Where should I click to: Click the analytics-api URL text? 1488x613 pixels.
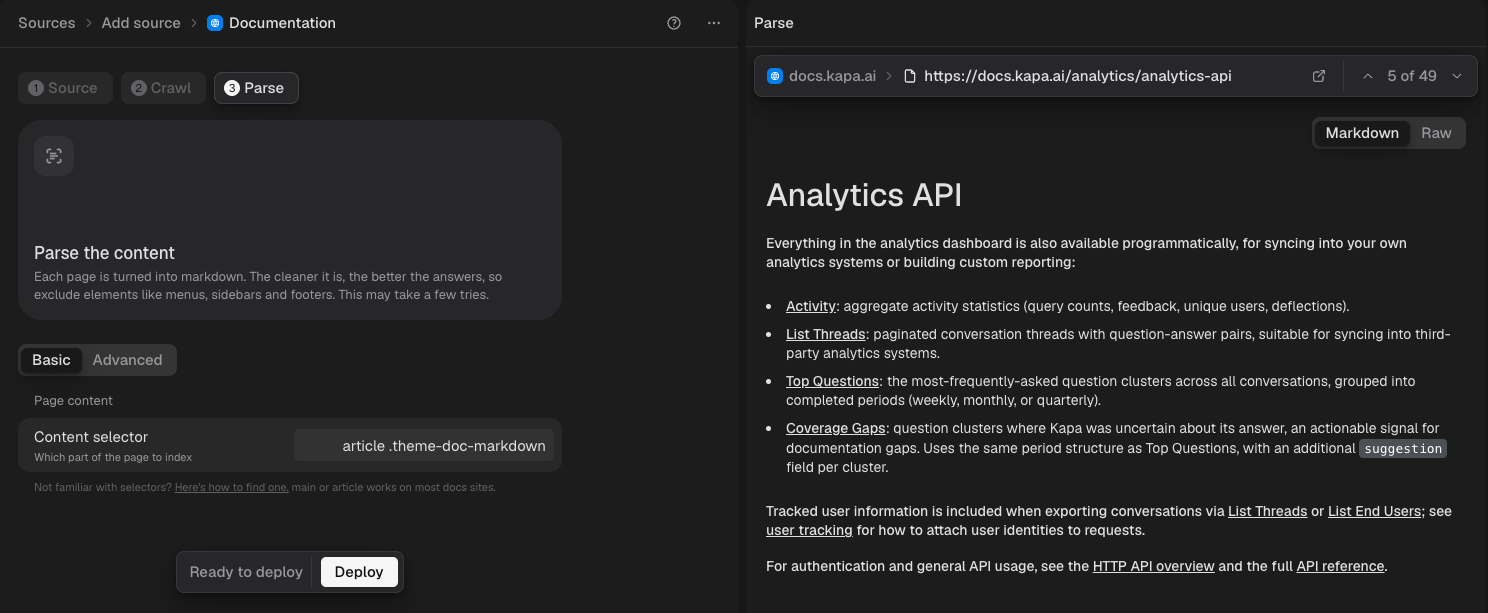(1078, 76)
